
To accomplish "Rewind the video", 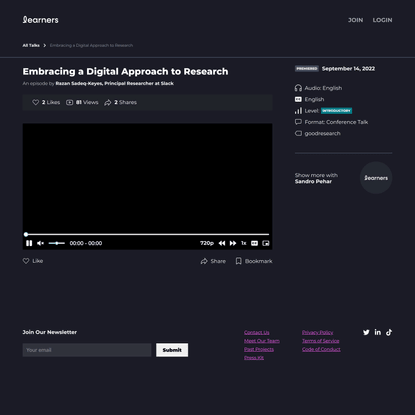I will 222,243.
